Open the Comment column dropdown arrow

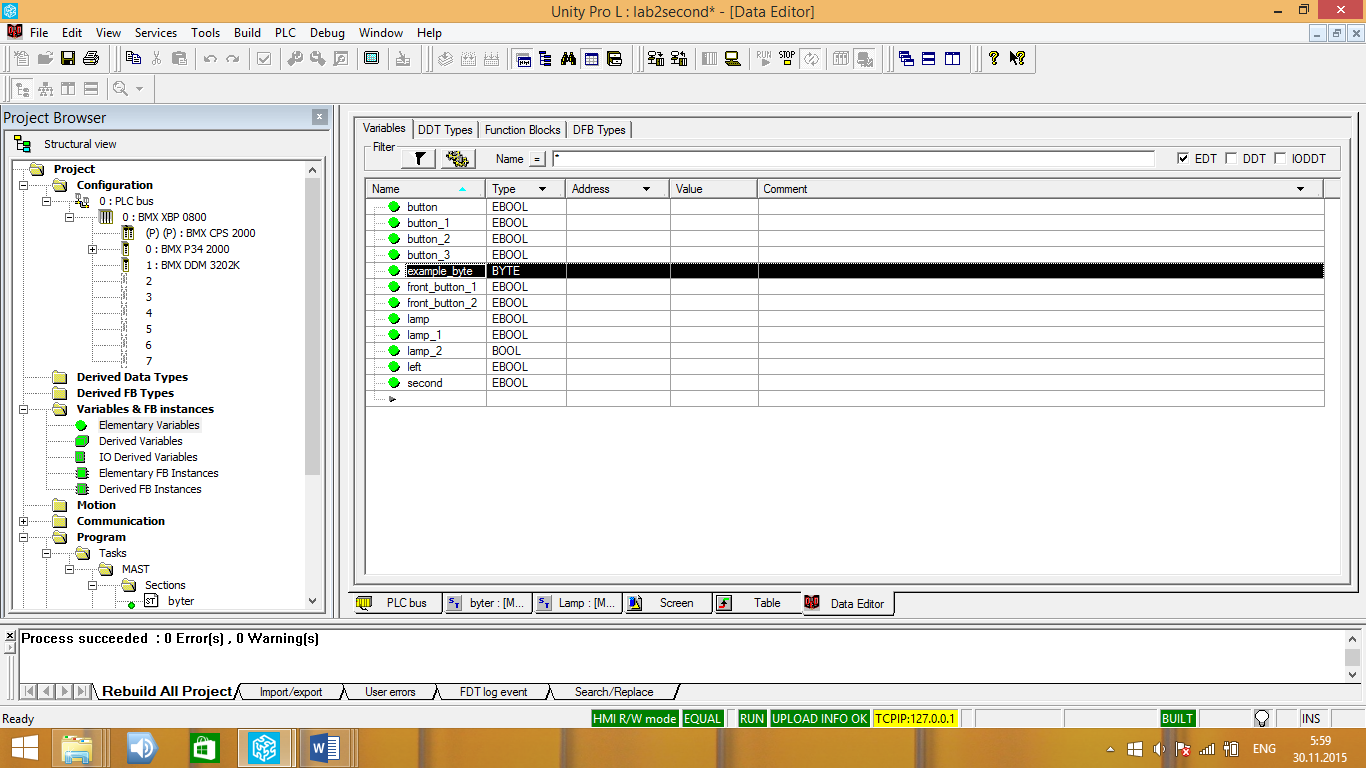coord(1300,189)
